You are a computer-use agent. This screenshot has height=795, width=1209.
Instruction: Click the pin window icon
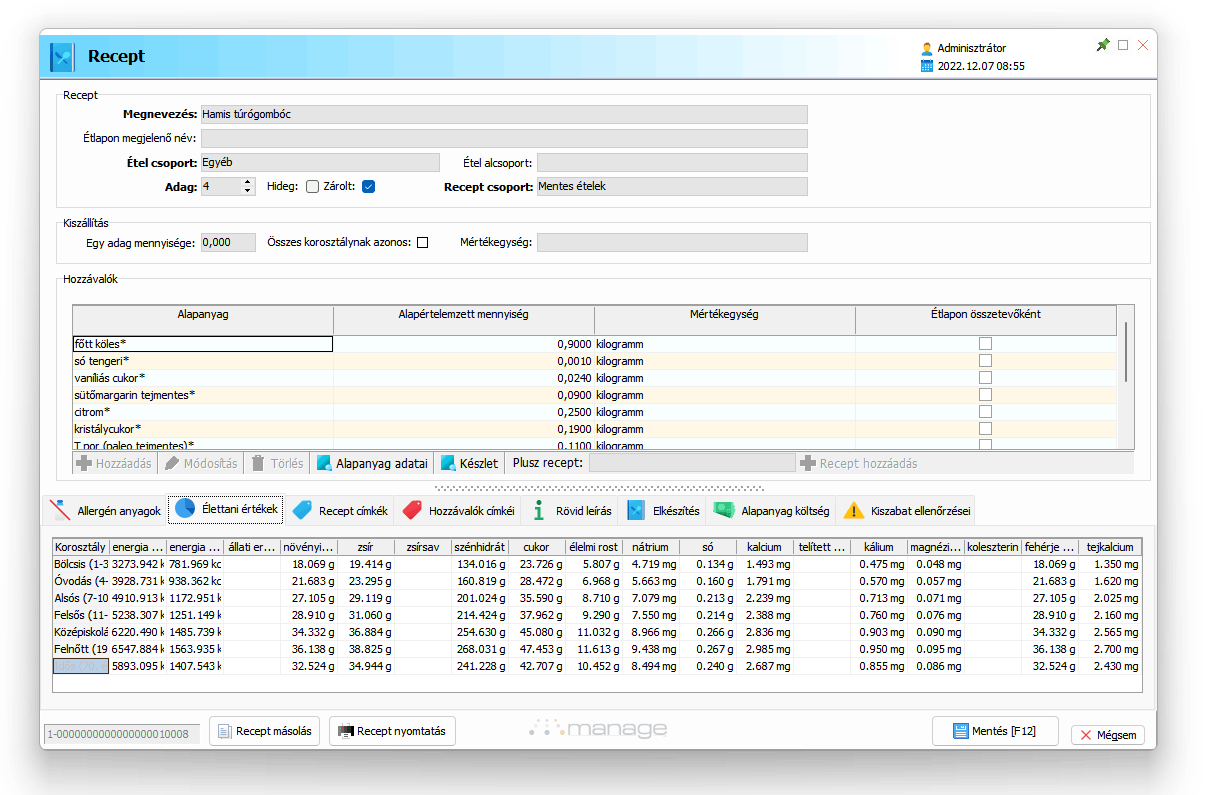(x=1103, y=45)
